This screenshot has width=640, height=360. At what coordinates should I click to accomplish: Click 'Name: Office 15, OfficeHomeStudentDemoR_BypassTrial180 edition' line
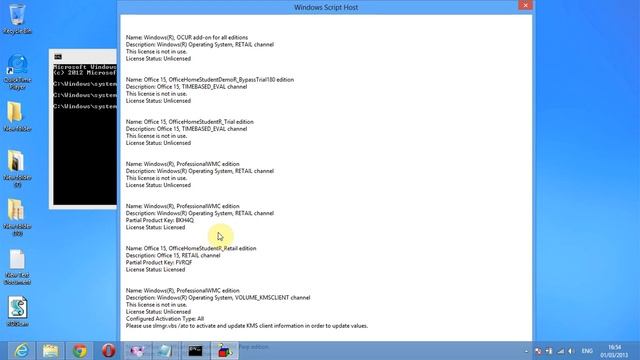pos(210,80)
